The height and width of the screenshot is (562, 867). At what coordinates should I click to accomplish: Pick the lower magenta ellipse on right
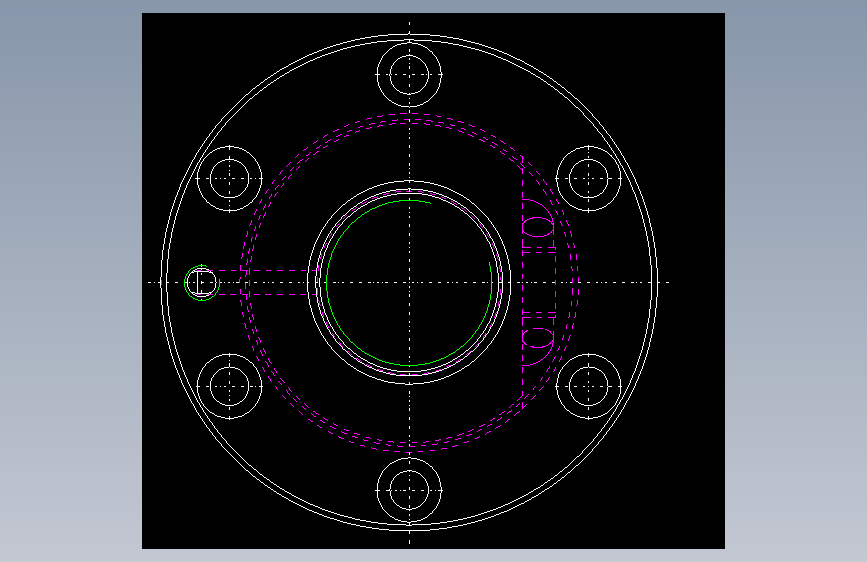pos(538,339)
